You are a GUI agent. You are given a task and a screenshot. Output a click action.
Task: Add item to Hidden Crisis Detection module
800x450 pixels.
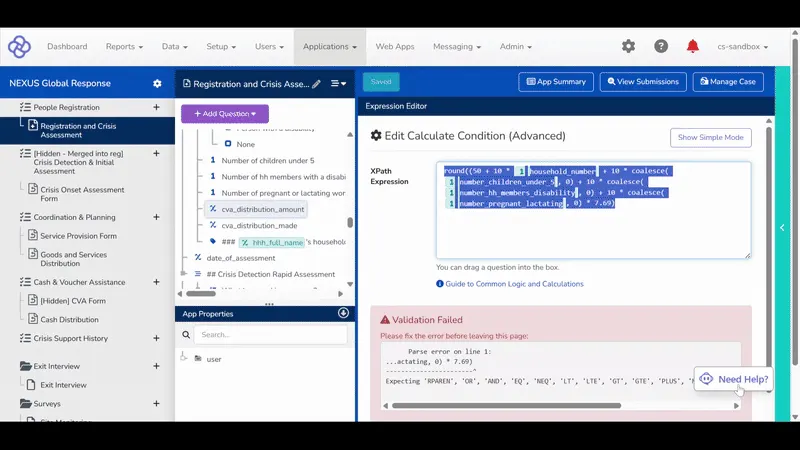coord(156,153)
